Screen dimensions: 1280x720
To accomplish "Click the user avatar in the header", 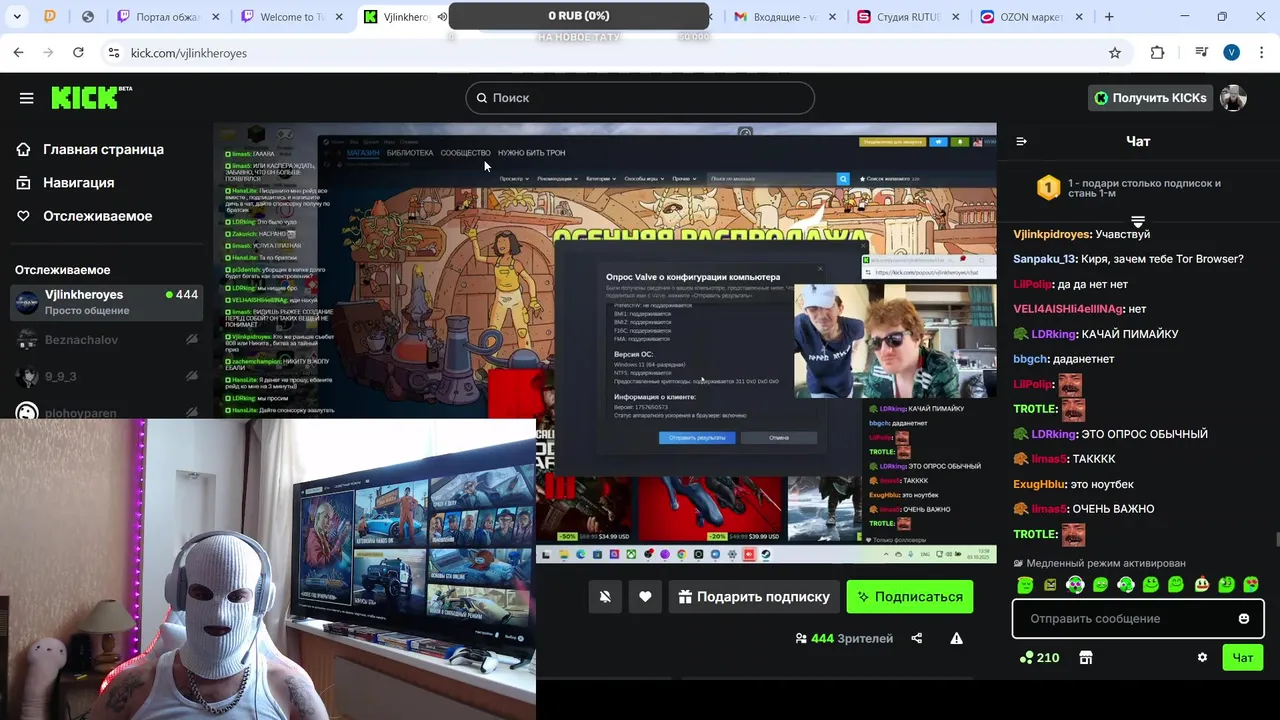I will (x=1233, y=98).
